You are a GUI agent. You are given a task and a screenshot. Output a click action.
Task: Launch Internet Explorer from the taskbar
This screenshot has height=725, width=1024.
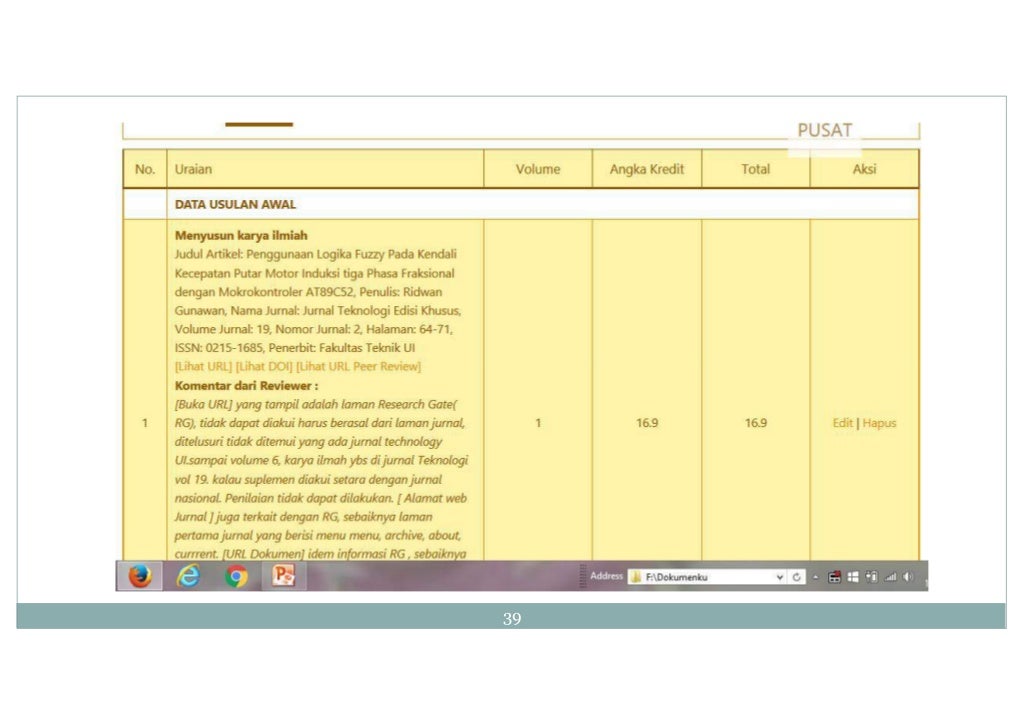coord(189,576)
